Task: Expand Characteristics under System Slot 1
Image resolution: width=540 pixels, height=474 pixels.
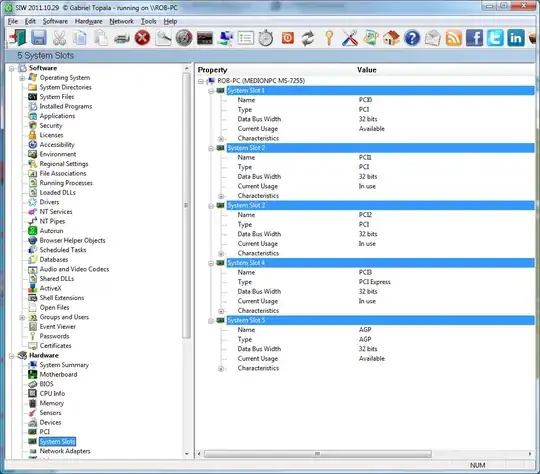Action: click(221, 139)
